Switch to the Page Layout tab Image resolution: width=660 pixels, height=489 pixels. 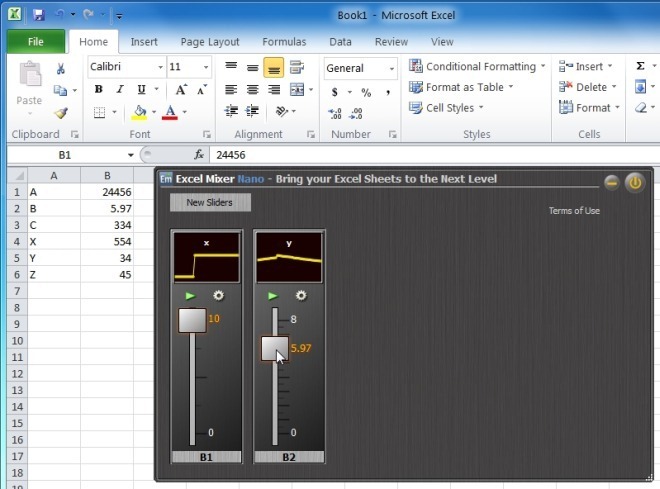coord(210,42)
